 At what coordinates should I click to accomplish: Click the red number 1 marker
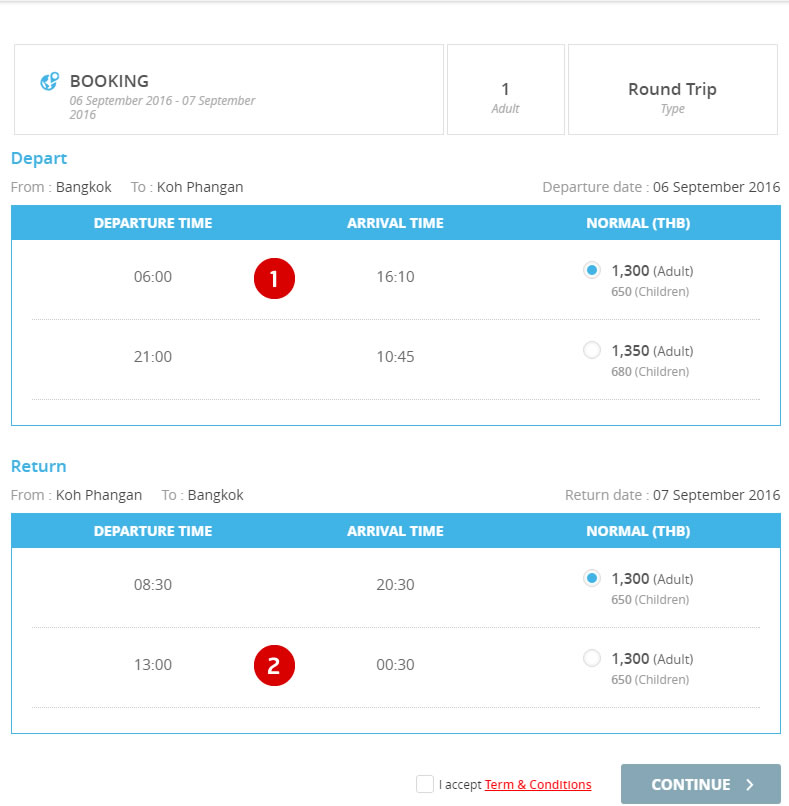(x=274, y=277)
